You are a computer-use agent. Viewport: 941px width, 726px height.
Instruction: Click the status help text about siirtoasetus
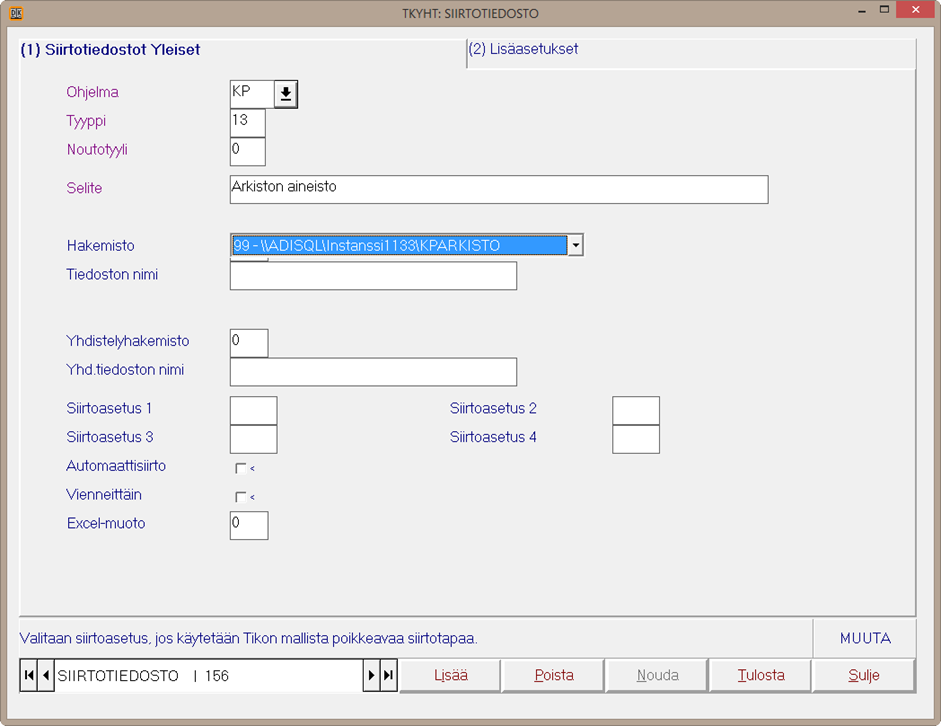pyautogui.click(x=248, y=638)
